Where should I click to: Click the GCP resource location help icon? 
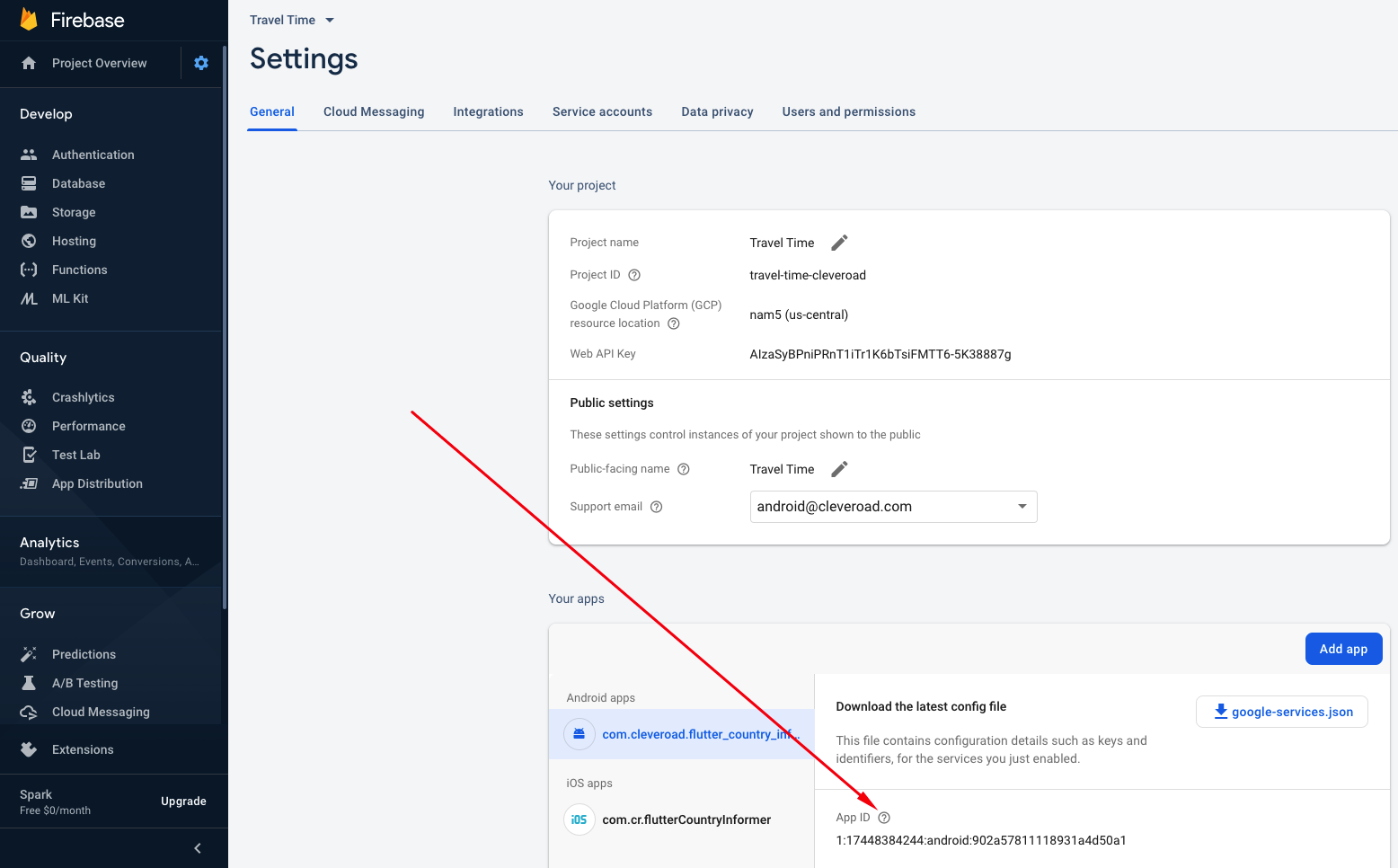tap(674, 323)
